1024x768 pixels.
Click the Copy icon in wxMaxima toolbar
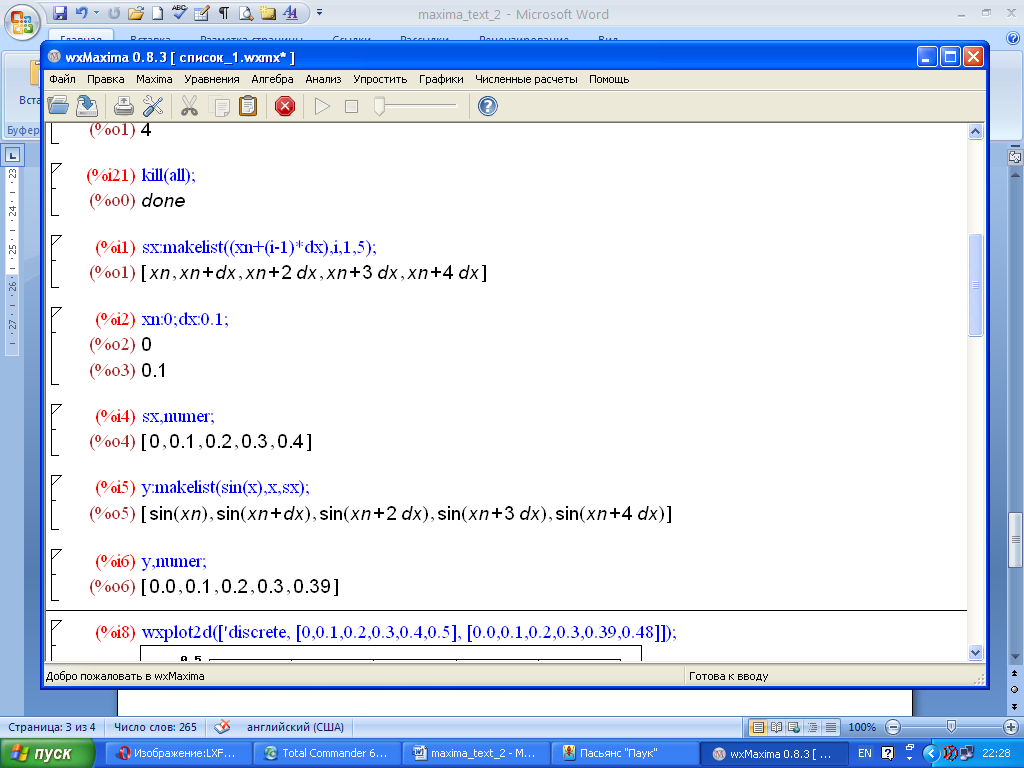coord(219,106)
